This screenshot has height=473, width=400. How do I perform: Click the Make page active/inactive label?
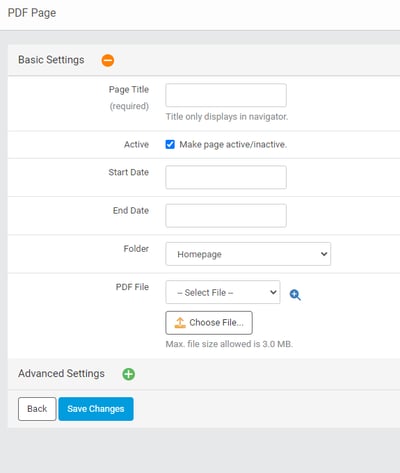click(x=233, y=144)
